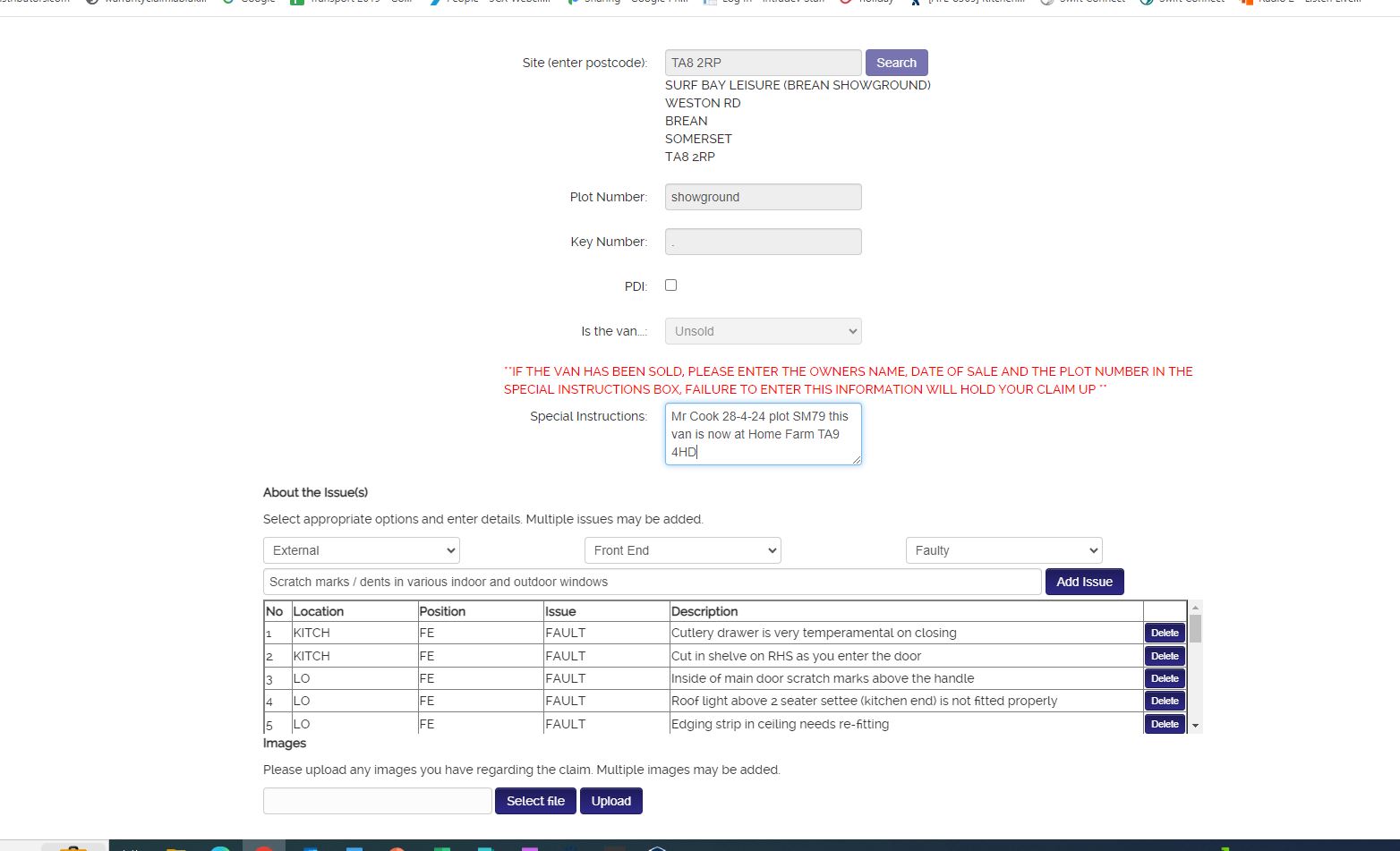Focus the Plot Number field
Image resolution: width=1400 pixels, height=851 pixels.
coord(763,197)
